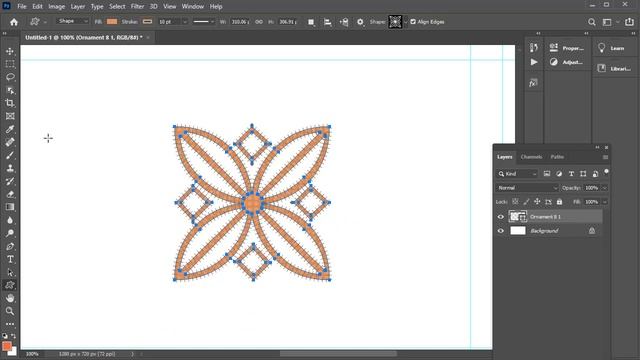This screenshot has width=640, height=360.
Task: Toggle lock image pixels
Action: [x=526, y=202]
